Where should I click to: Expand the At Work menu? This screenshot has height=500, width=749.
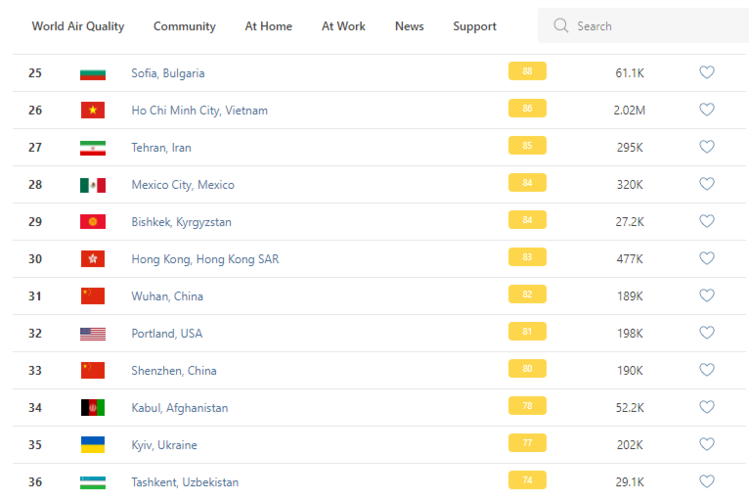(343, 26)
